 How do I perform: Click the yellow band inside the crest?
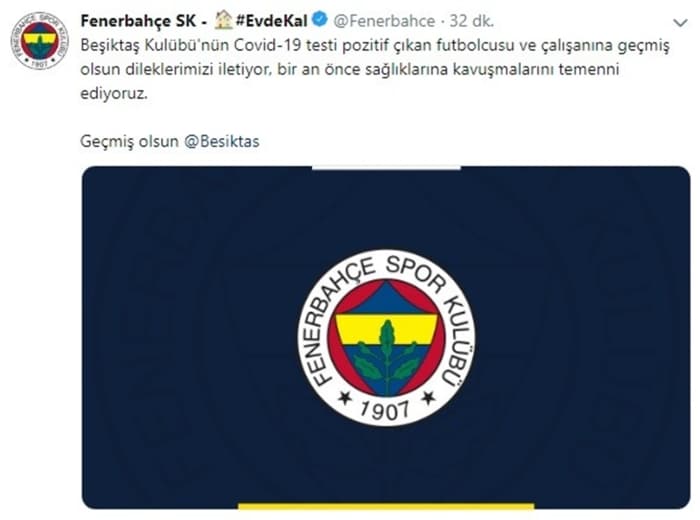click(387, 329)
